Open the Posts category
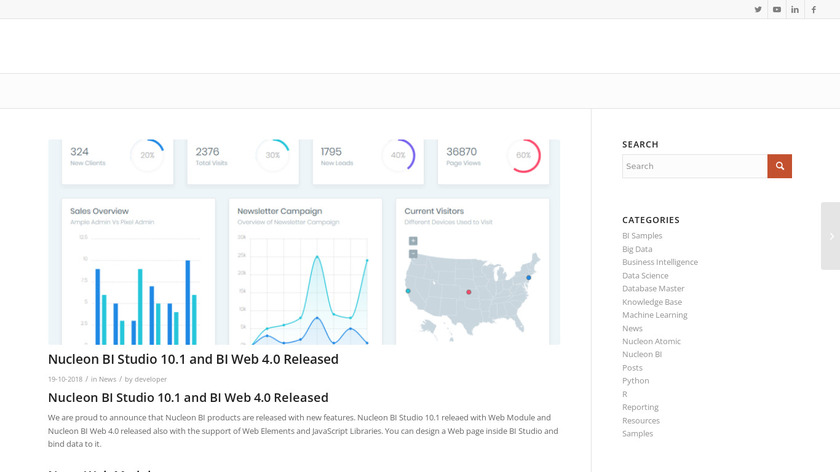Viewport: 840px width, 472px height. click(x=632, y=368)
